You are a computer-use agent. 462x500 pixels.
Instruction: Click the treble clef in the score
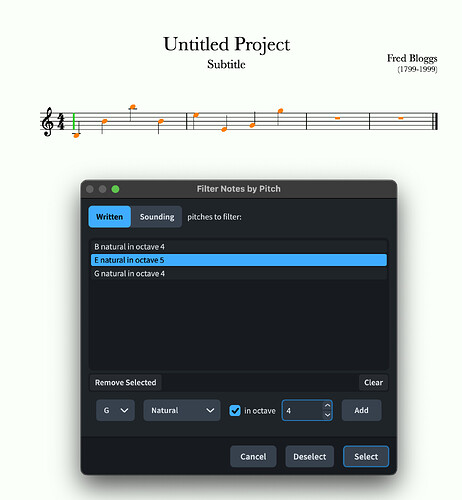click(48, 122)
